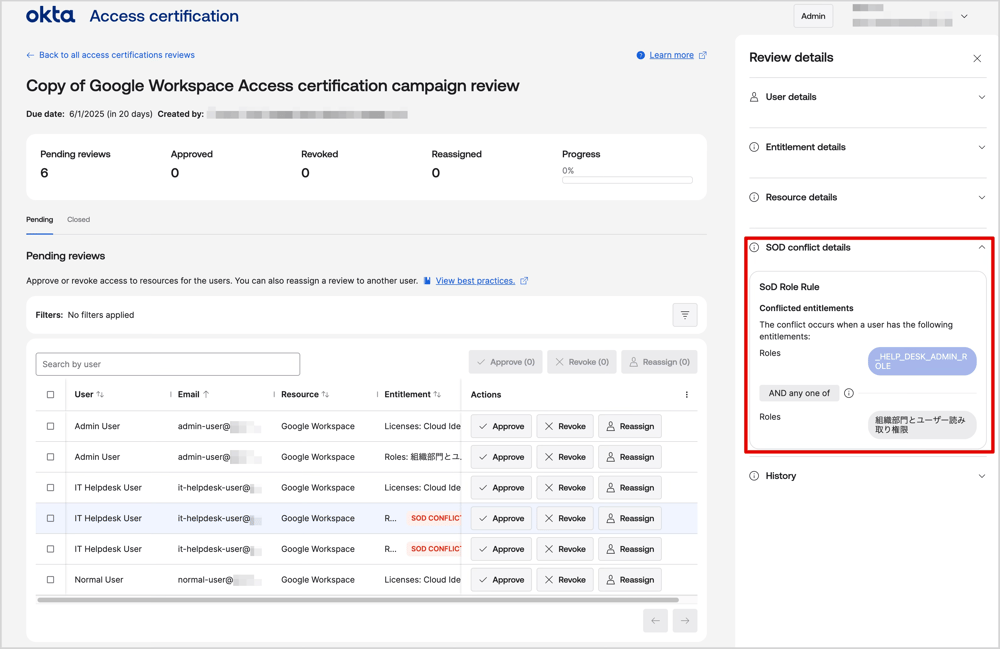Expand the User details section chevron
Screen dimensions: 1000x649
click(982, 98)
